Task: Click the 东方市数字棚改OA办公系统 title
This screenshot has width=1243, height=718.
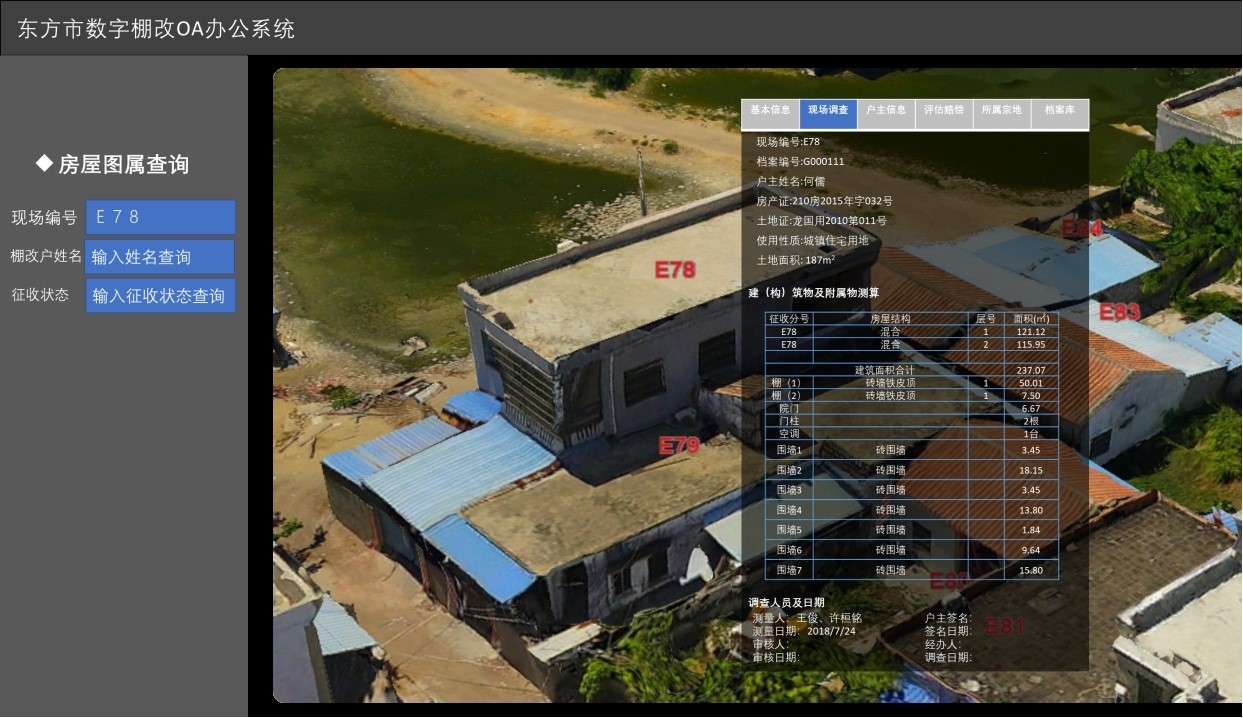Action: [156, 29]
